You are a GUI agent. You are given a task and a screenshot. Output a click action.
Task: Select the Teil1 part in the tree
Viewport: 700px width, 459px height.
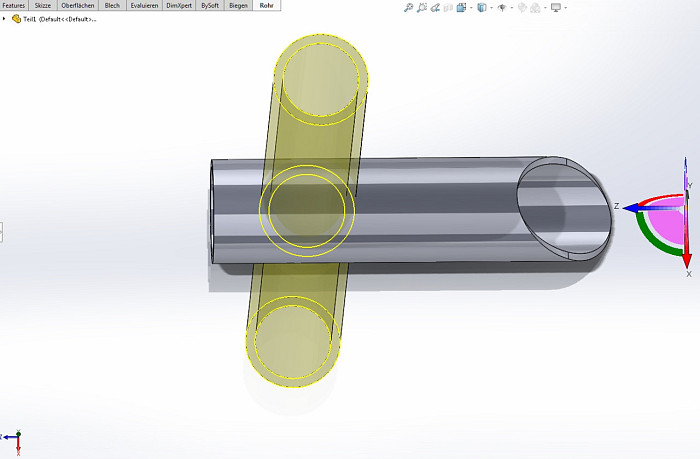(54, 19)
